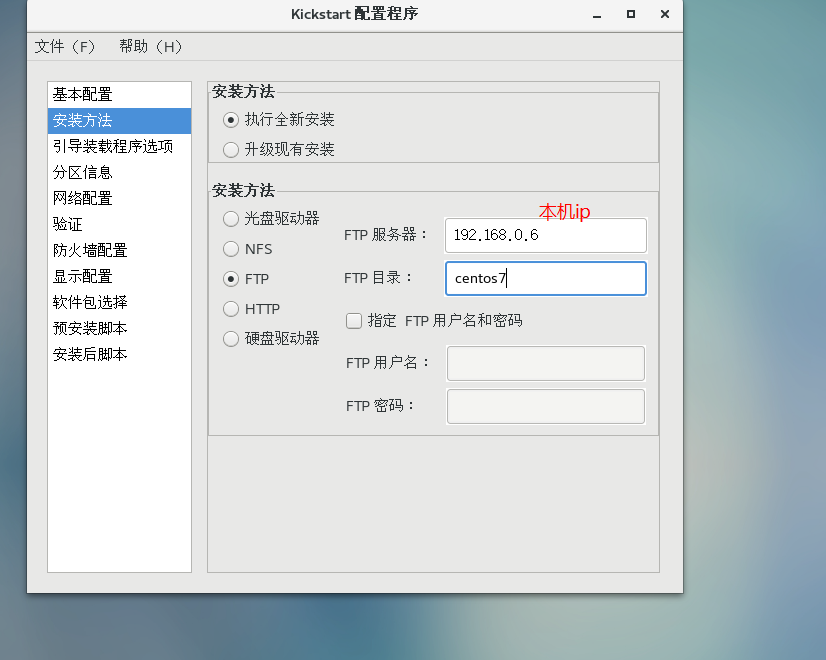Go to 分区信息 section
826x660 pixels.
tap(120, 172)
